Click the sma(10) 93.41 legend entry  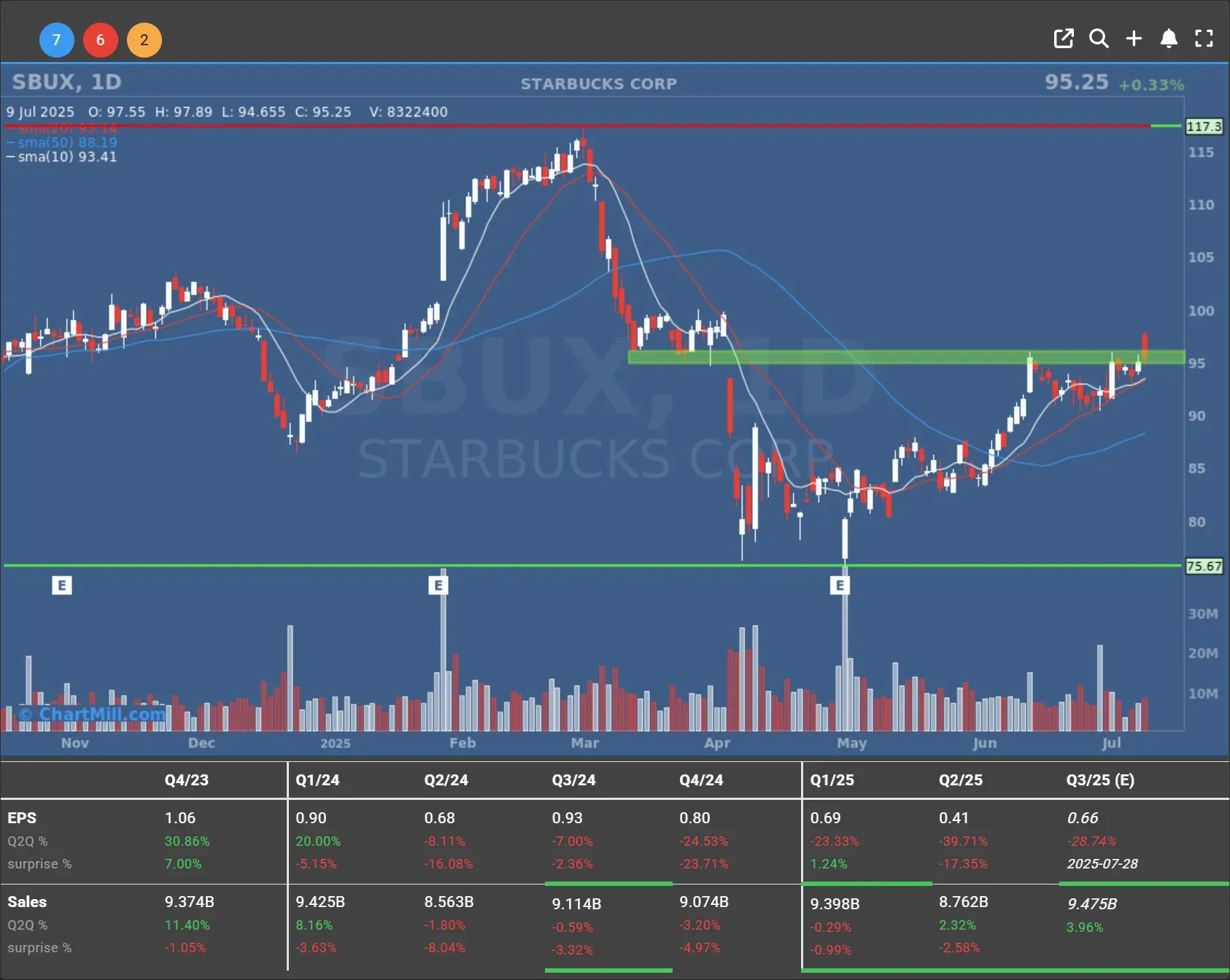62,157
